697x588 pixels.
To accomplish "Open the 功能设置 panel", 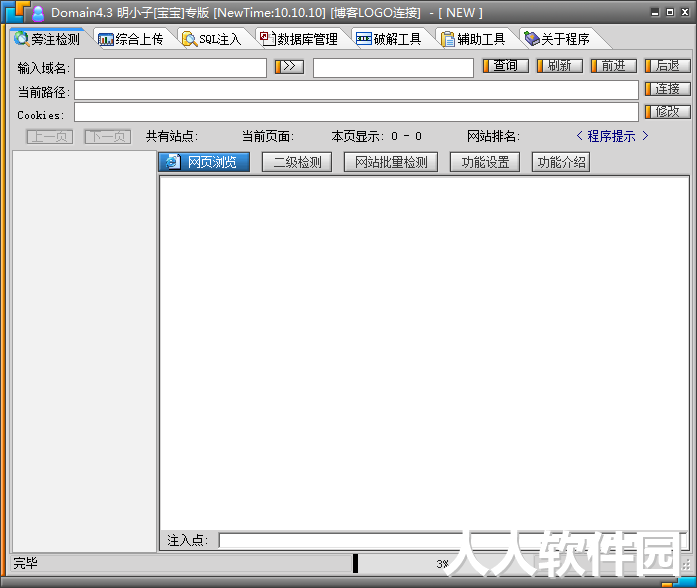I will 485,162.
